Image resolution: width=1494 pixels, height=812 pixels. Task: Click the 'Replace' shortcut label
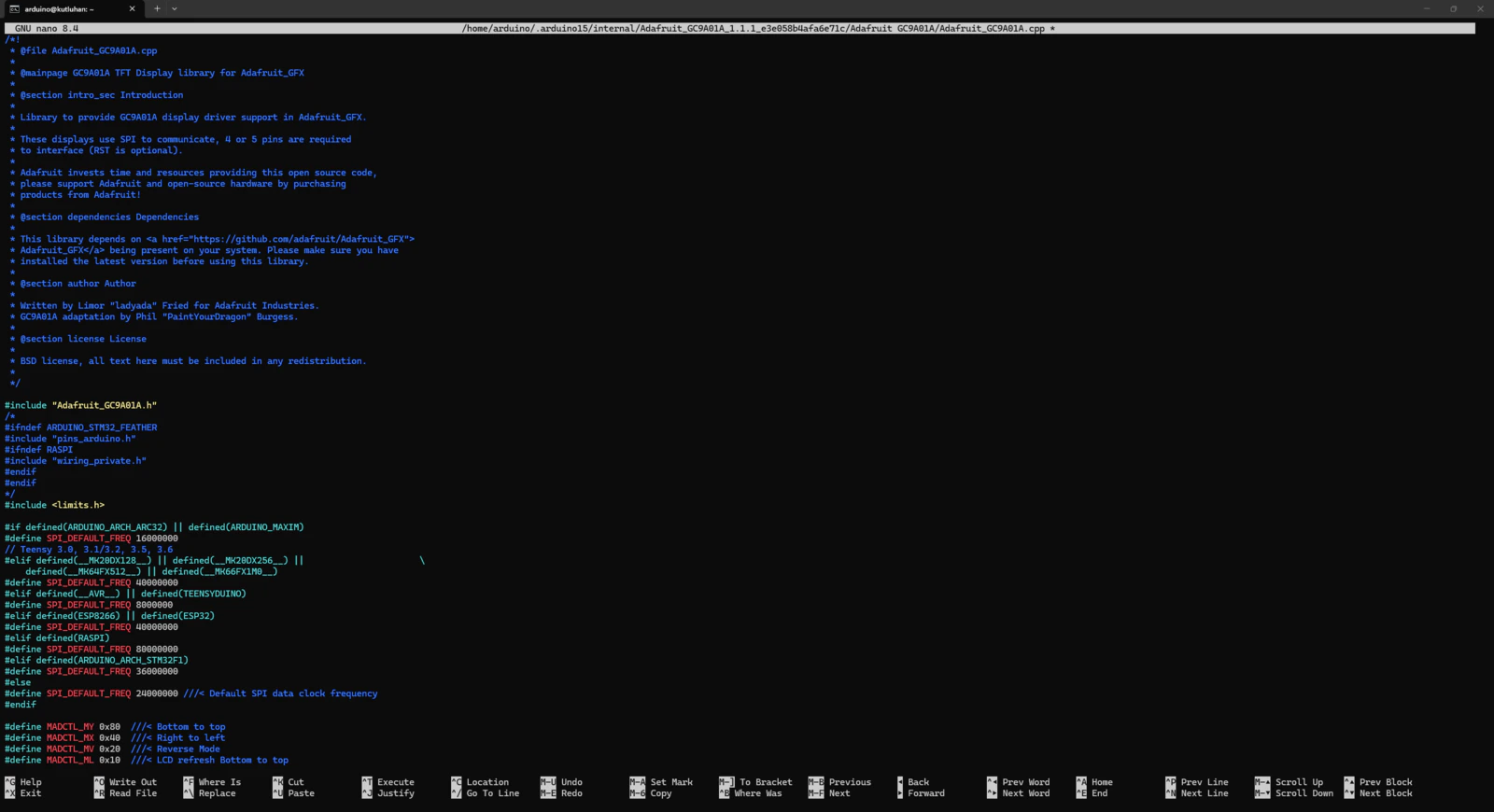point(217,793)
